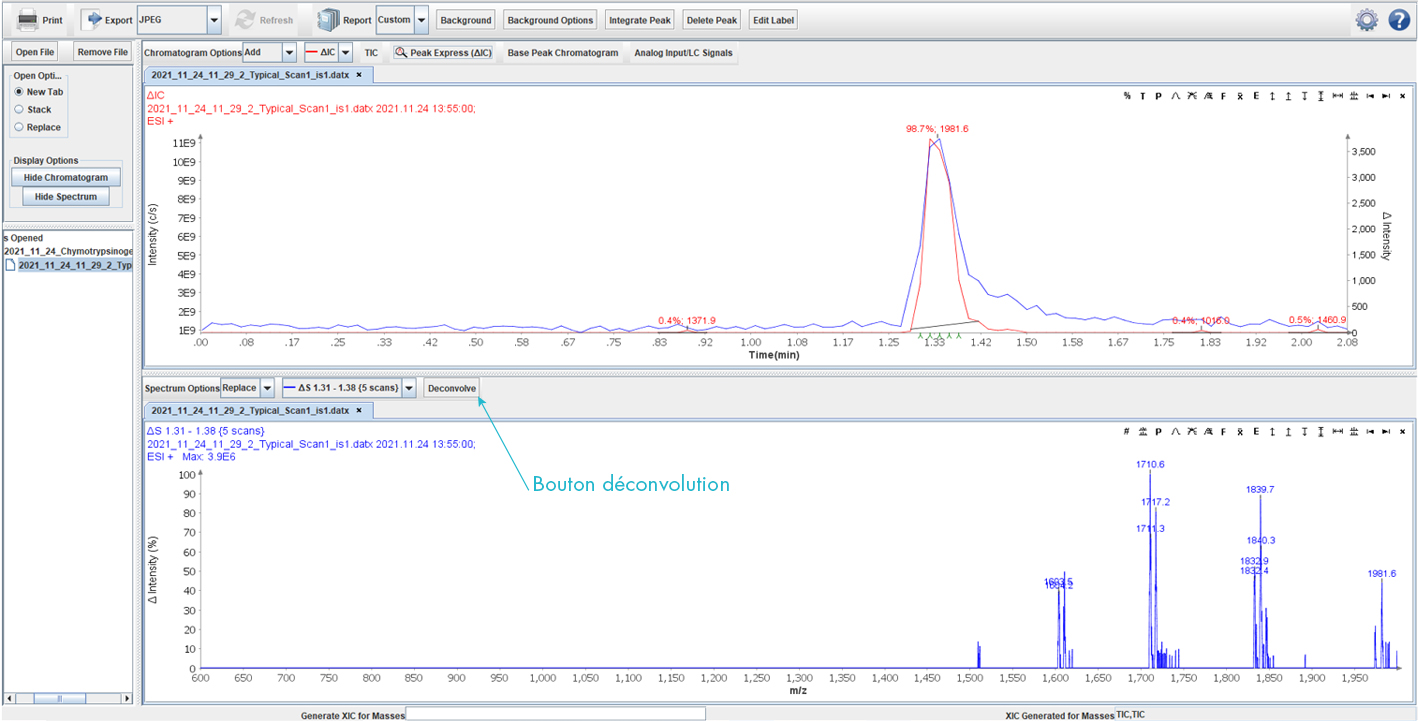This screenshot has width=1418, height=721.
Task: Open the Spectrum Options Replace dropdown
Action: [267, 388]
